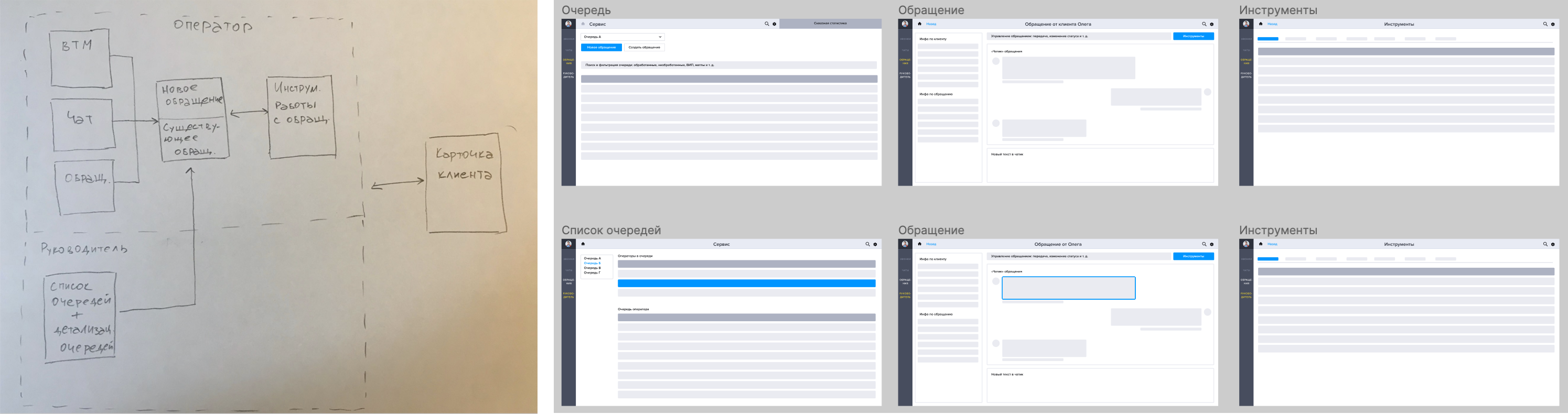Click the Создать обращение button
This screenshot has height=414, width=1568.
(x=644, y=47)
